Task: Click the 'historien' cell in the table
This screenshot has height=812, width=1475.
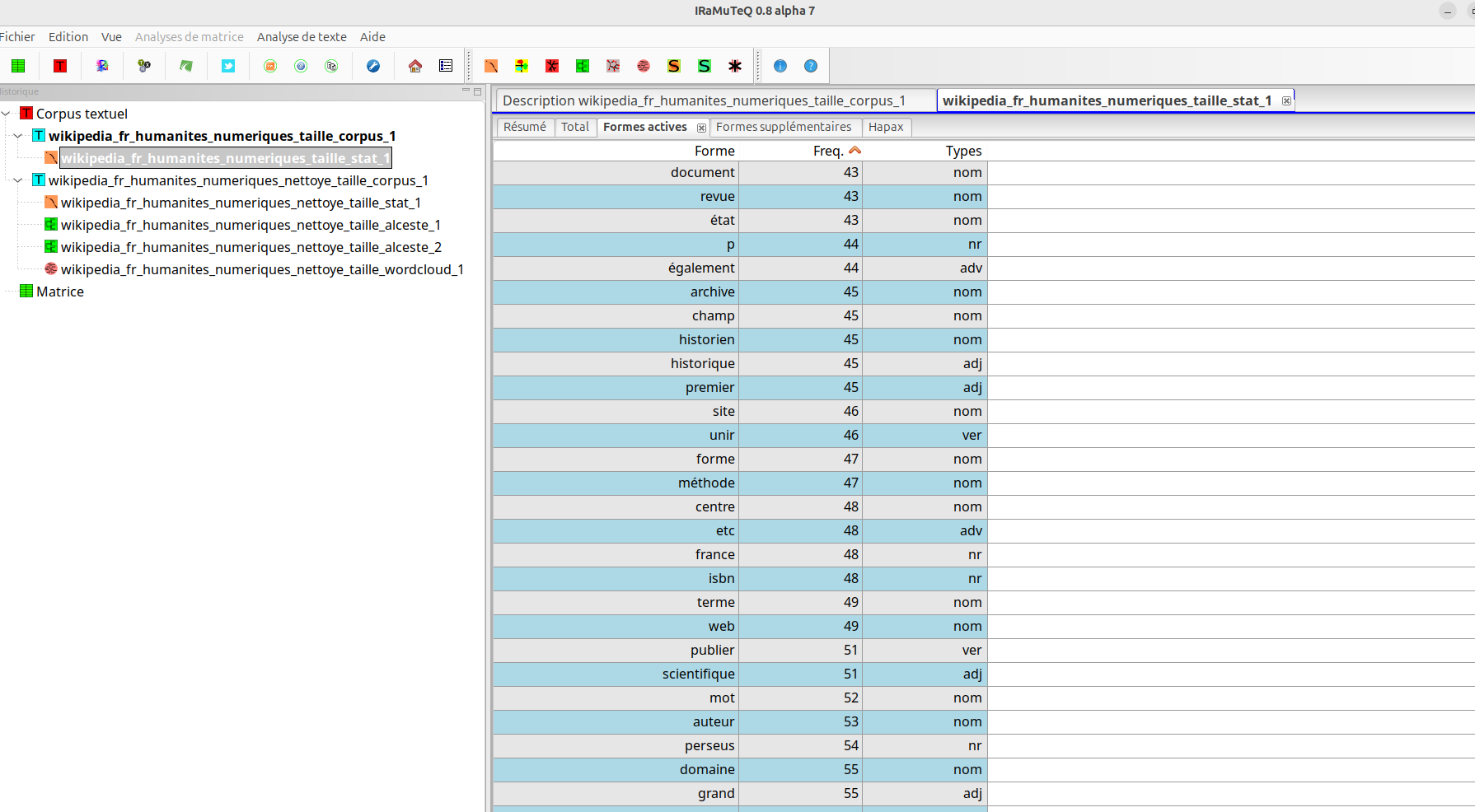Action: click(616, 339)
